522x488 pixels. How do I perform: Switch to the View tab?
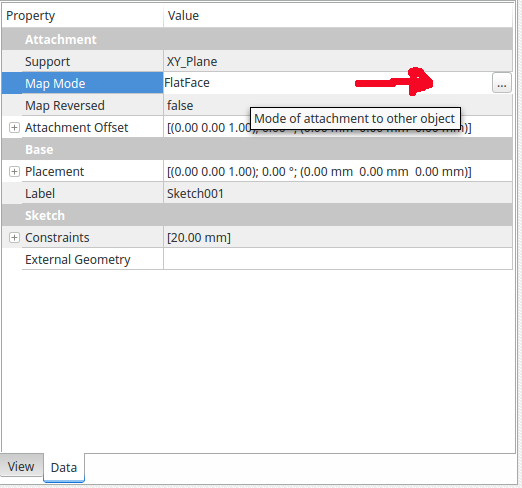coord(21,466)
